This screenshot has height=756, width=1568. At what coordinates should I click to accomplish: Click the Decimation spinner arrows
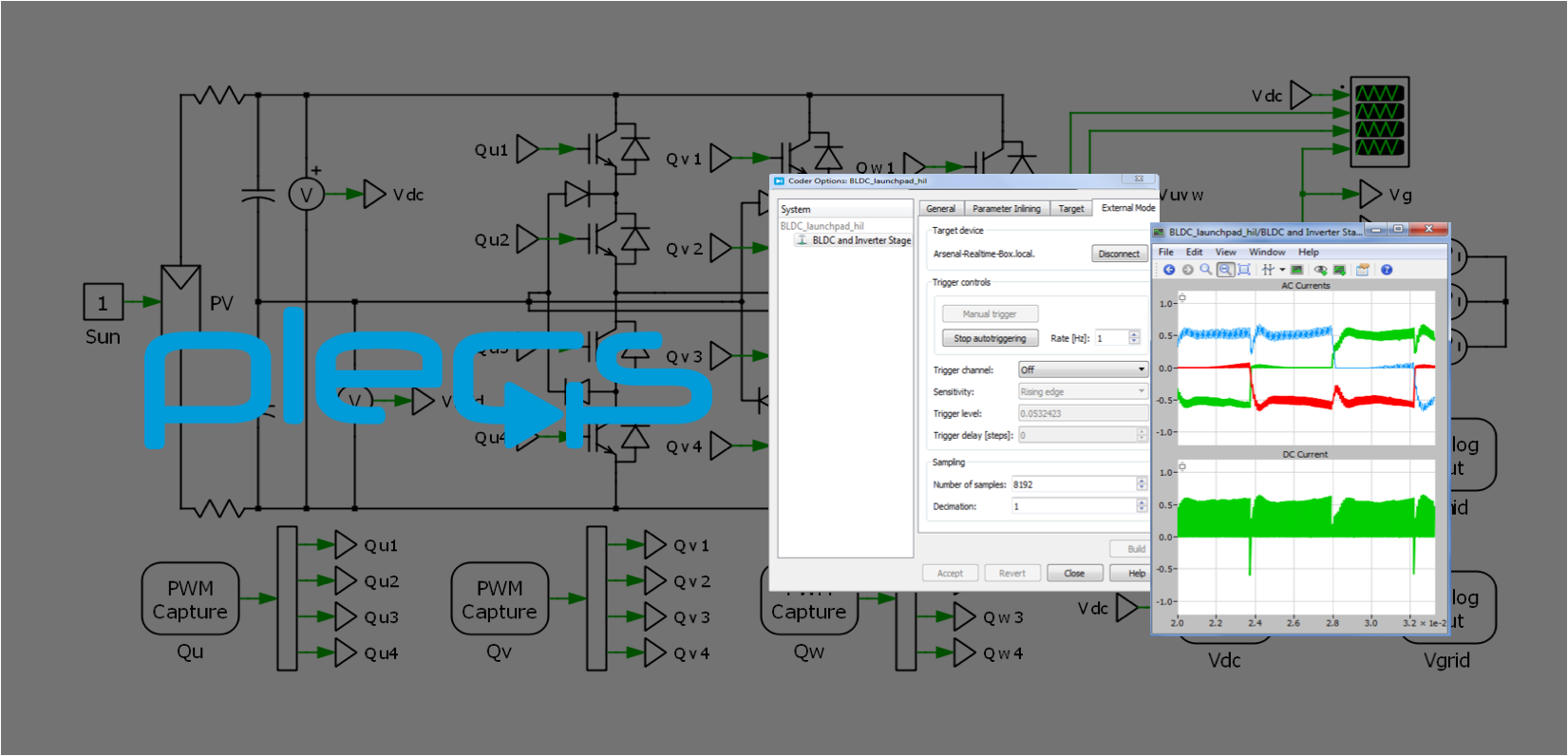click(x=1142, y=506)
